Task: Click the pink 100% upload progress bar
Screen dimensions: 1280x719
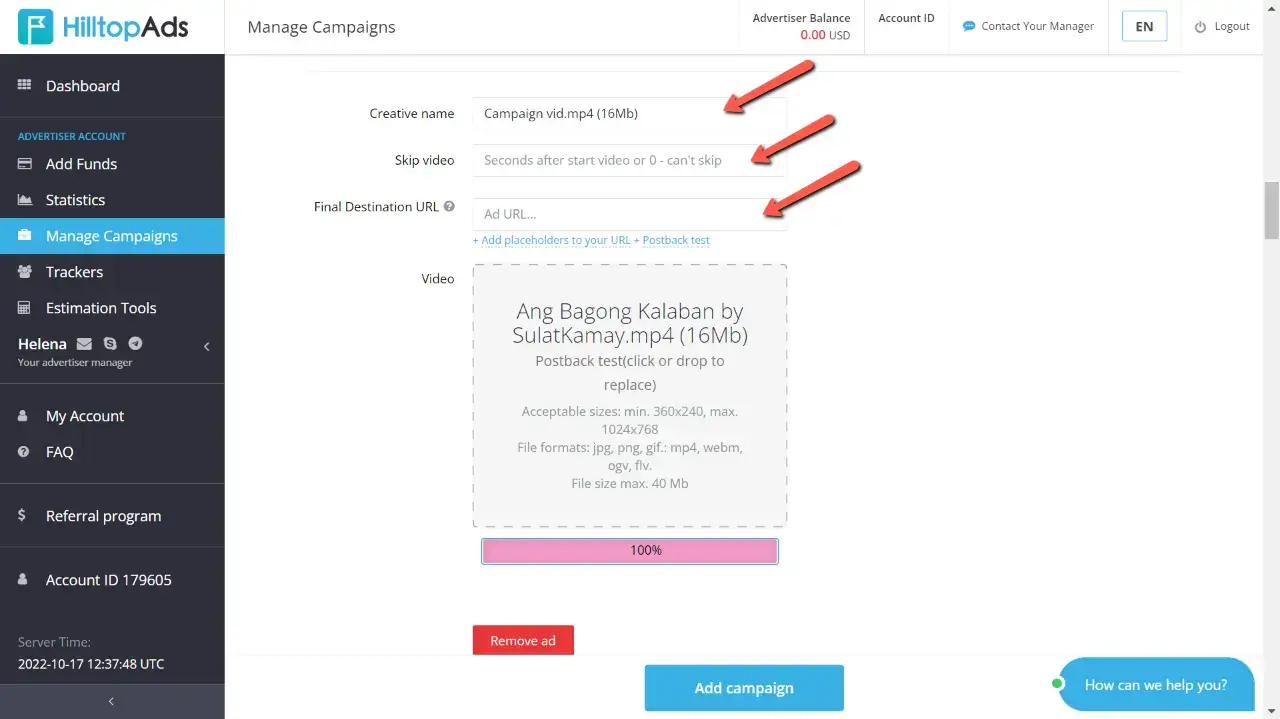Action: (629, 551)
